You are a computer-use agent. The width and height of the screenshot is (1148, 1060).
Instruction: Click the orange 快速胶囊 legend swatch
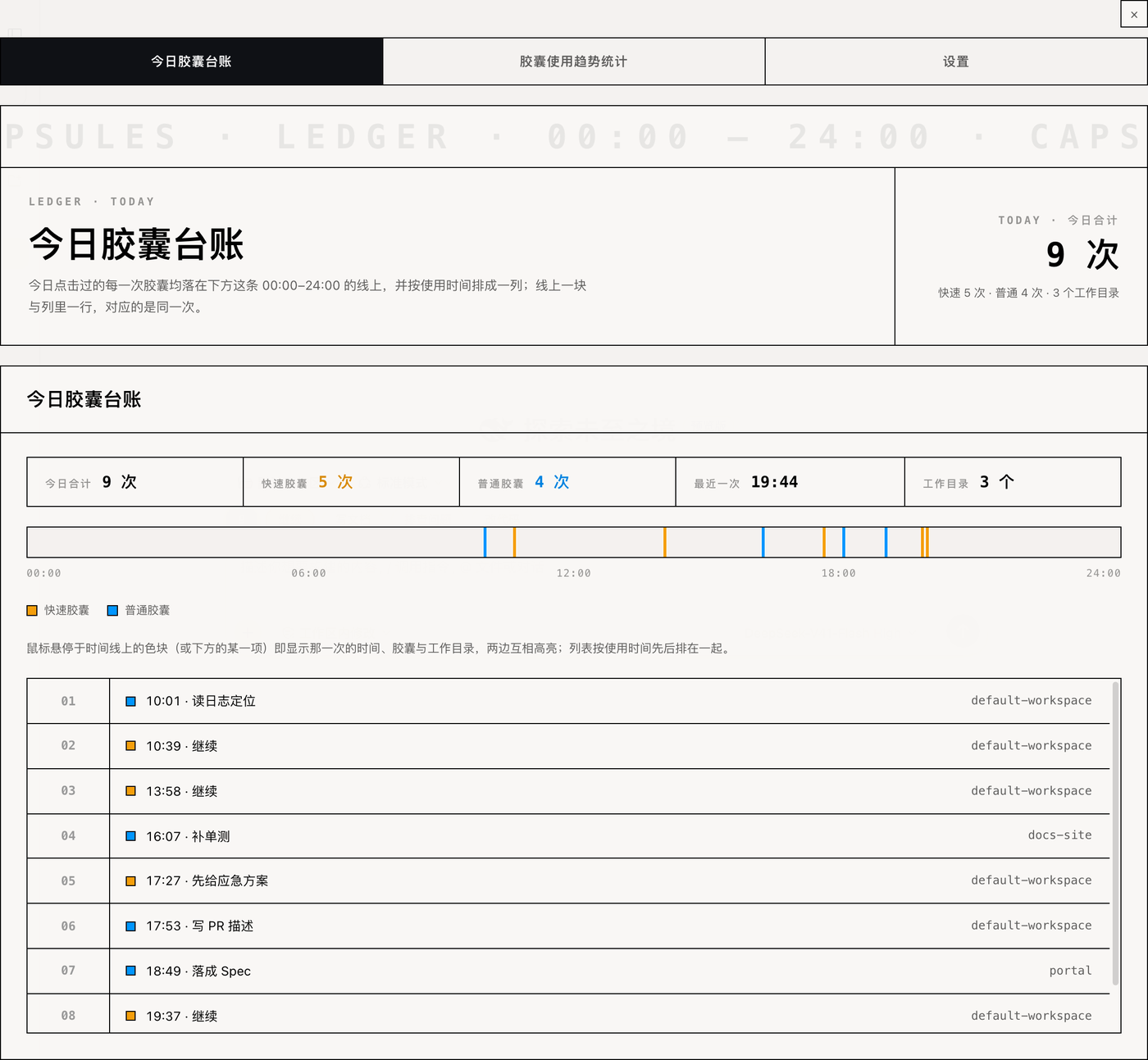click(x=32, y=611)
